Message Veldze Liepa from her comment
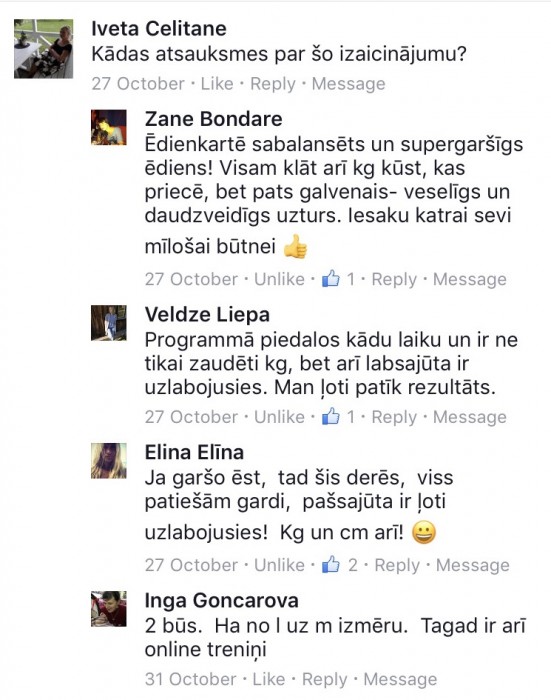 click(x=470, y=417)
